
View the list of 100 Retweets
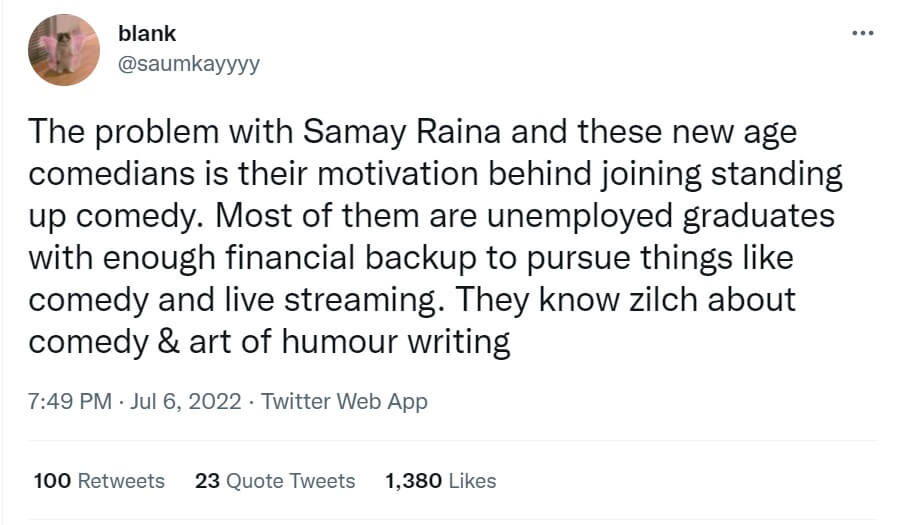coord(98,481)
